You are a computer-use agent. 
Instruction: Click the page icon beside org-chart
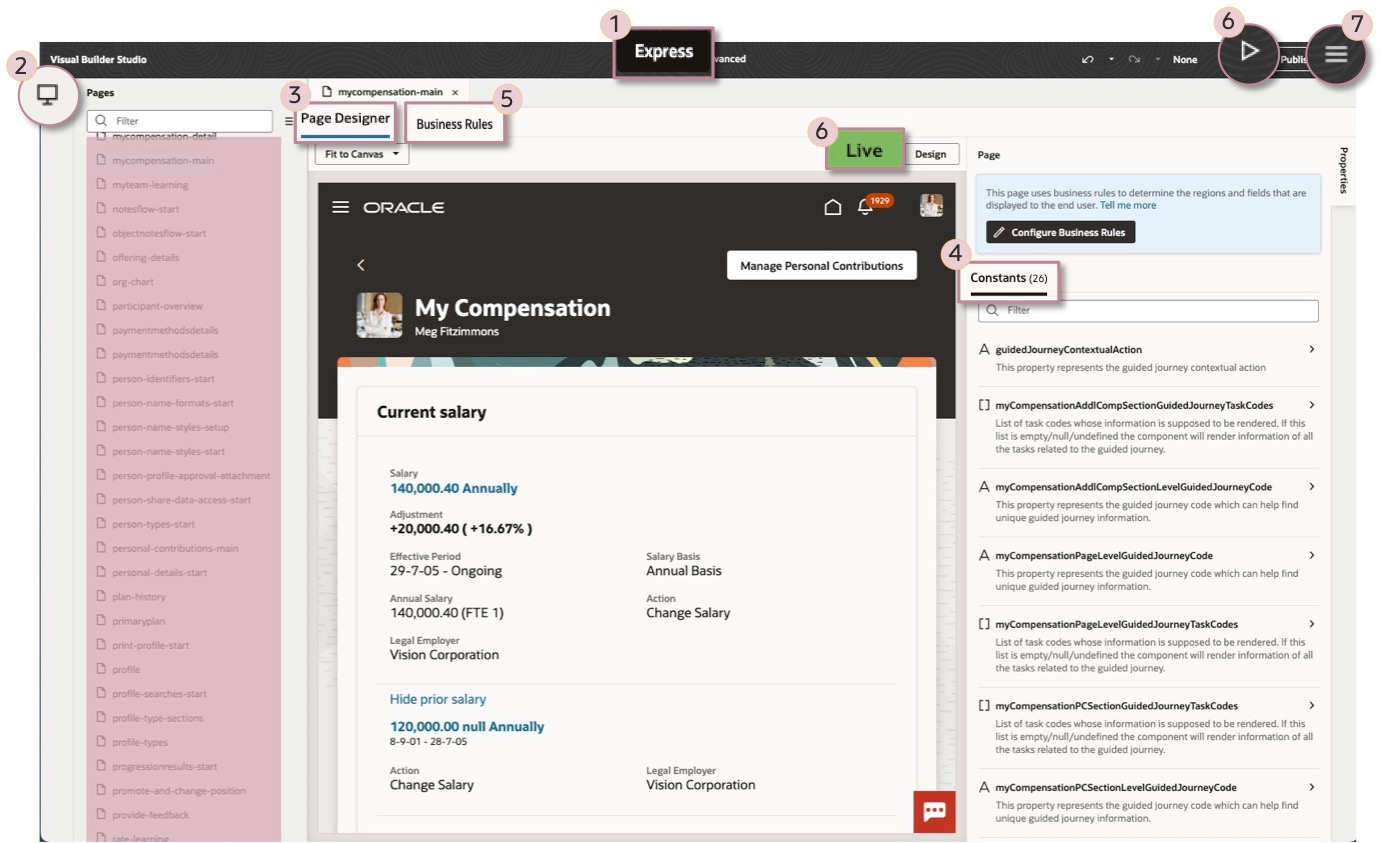(101, 282)
